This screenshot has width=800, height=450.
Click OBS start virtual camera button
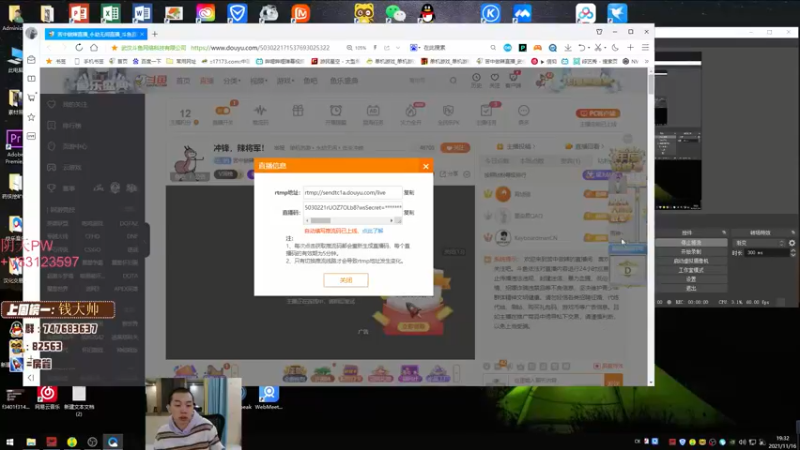691,261
